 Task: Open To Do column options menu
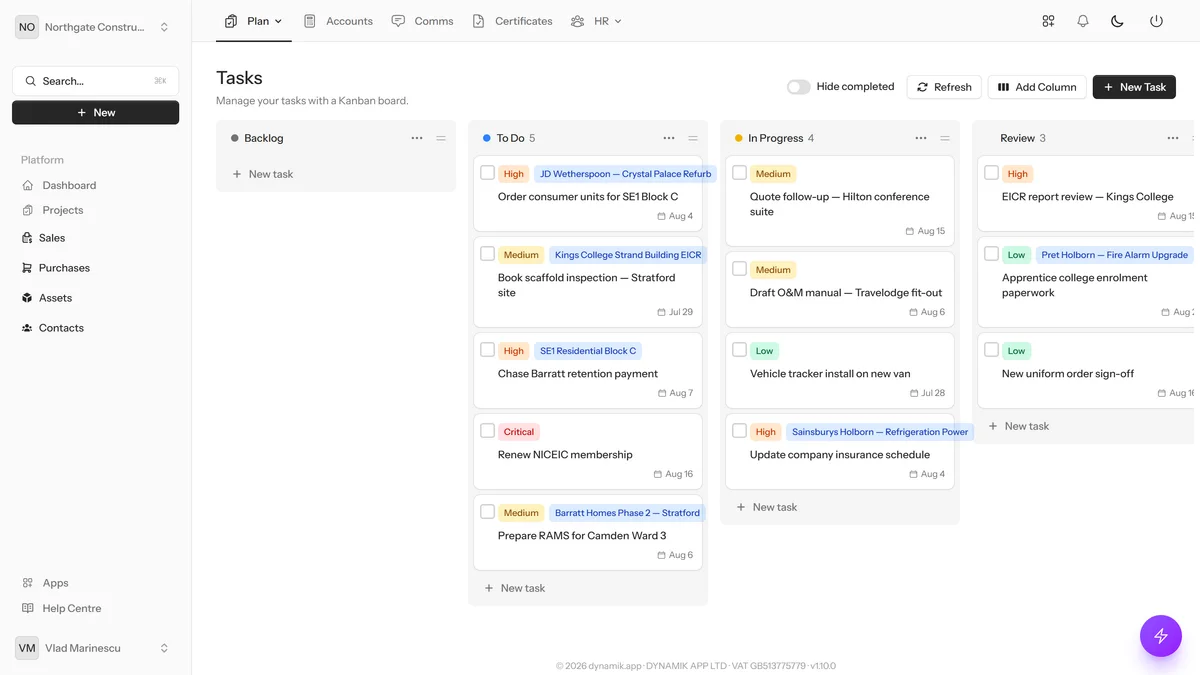(x=669, y=138)
